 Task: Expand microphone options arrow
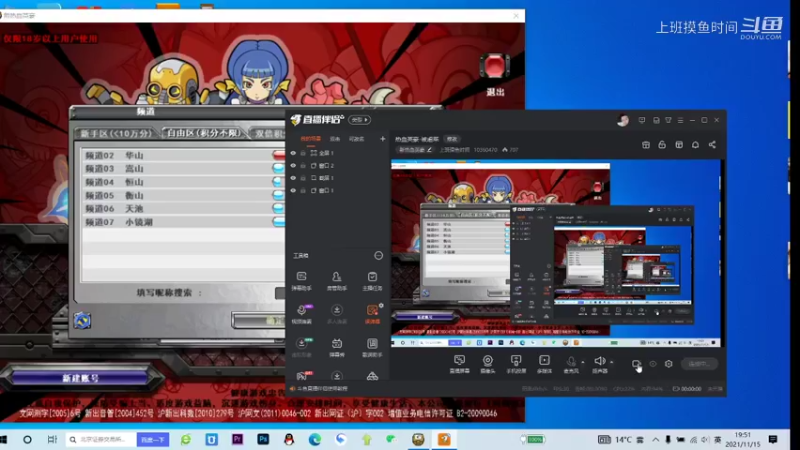pyautogui.click(x=583, y=362)
